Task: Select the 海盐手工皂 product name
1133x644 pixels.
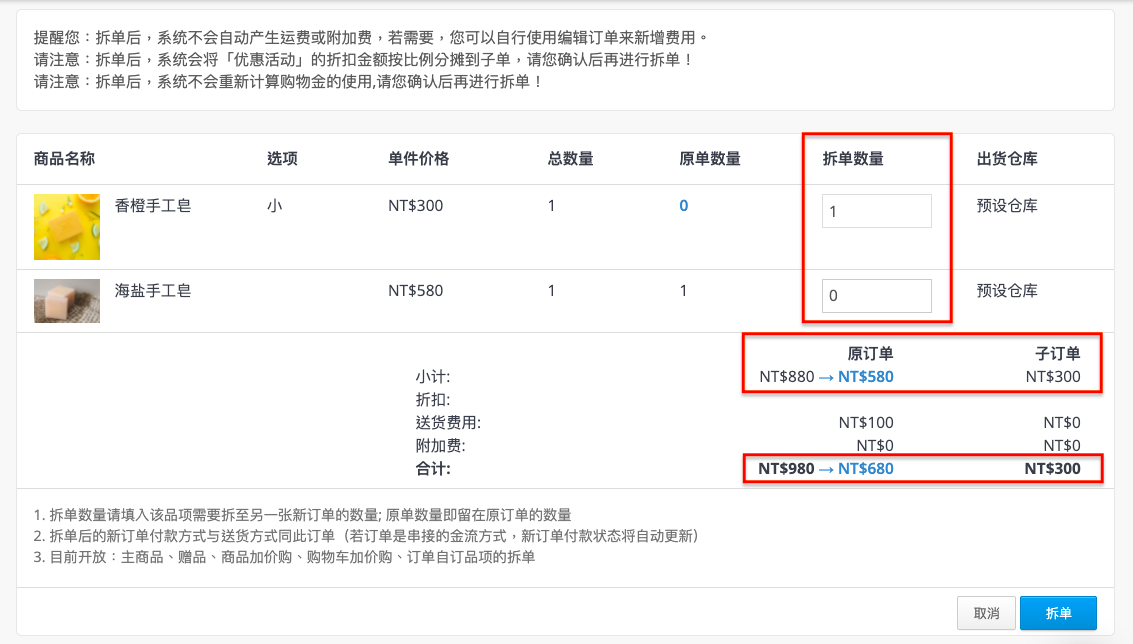Action: (152, 291)
